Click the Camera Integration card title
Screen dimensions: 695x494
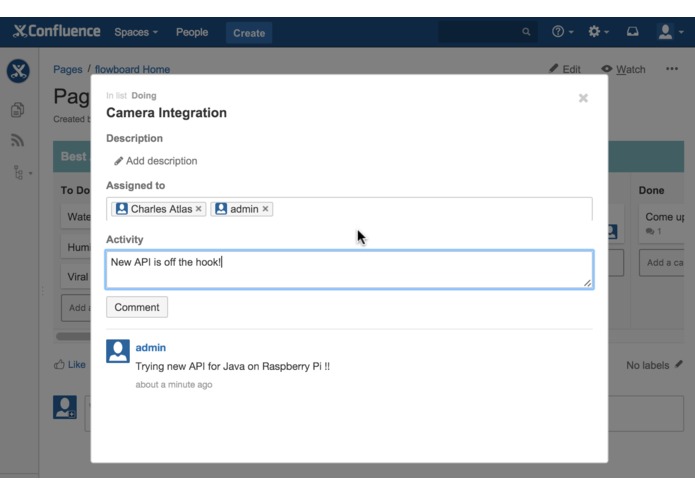[166, 113]
